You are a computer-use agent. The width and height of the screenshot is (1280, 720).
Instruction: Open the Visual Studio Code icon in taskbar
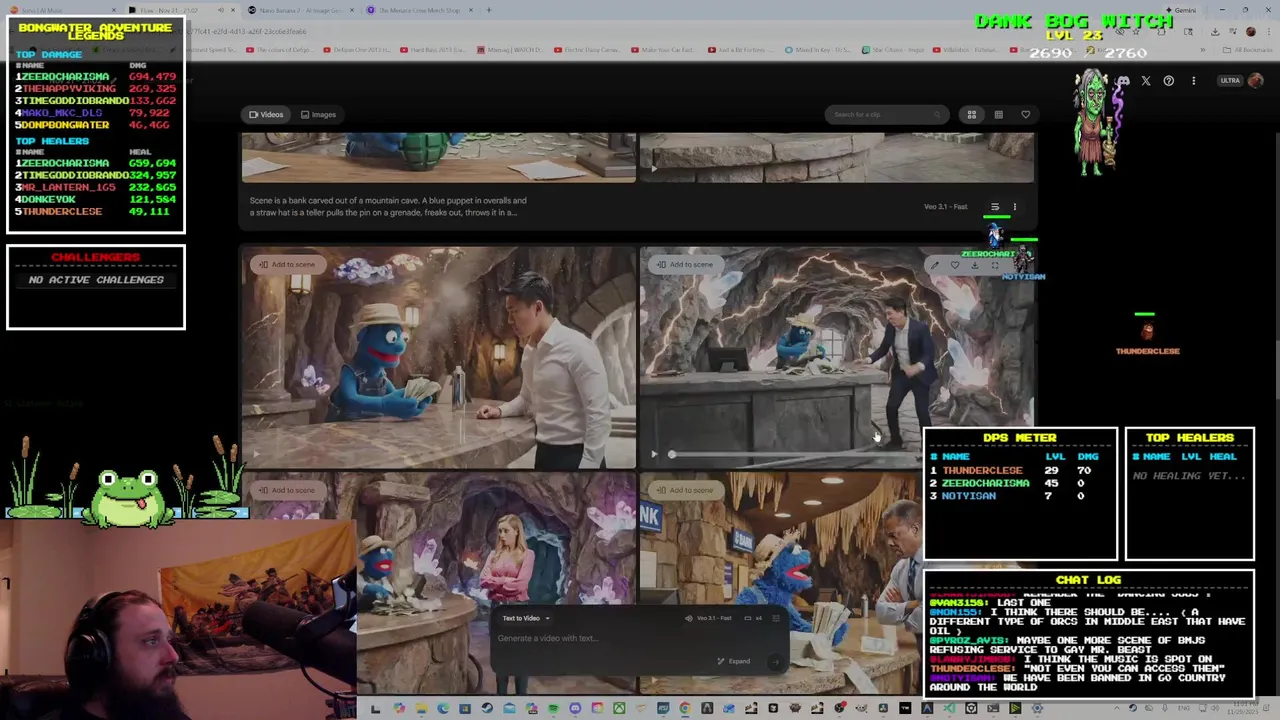(949, 709)
